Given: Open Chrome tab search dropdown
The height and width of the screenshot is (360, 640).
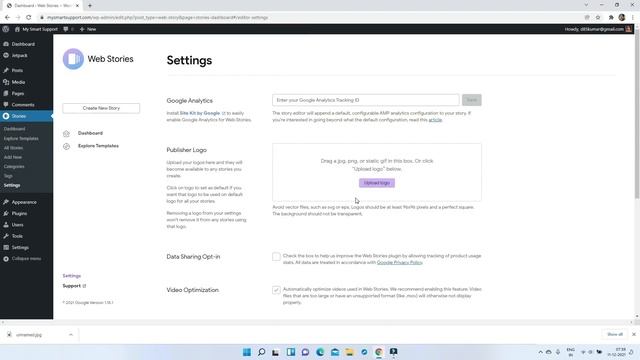Looking at the screenshot, I should tap(586, 5).
